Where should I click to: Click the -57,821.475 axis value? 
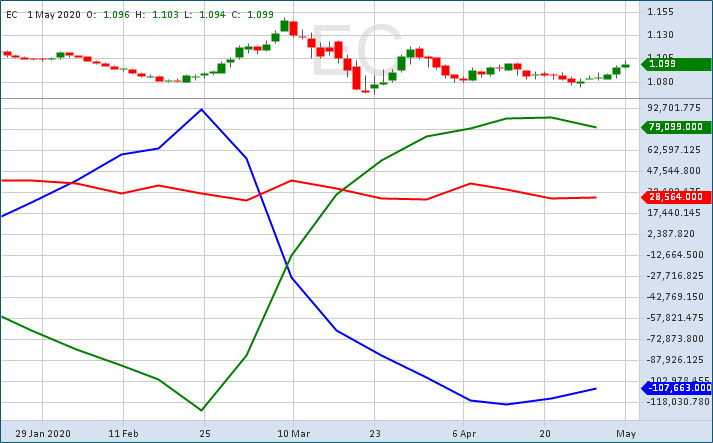click(675, 318)
